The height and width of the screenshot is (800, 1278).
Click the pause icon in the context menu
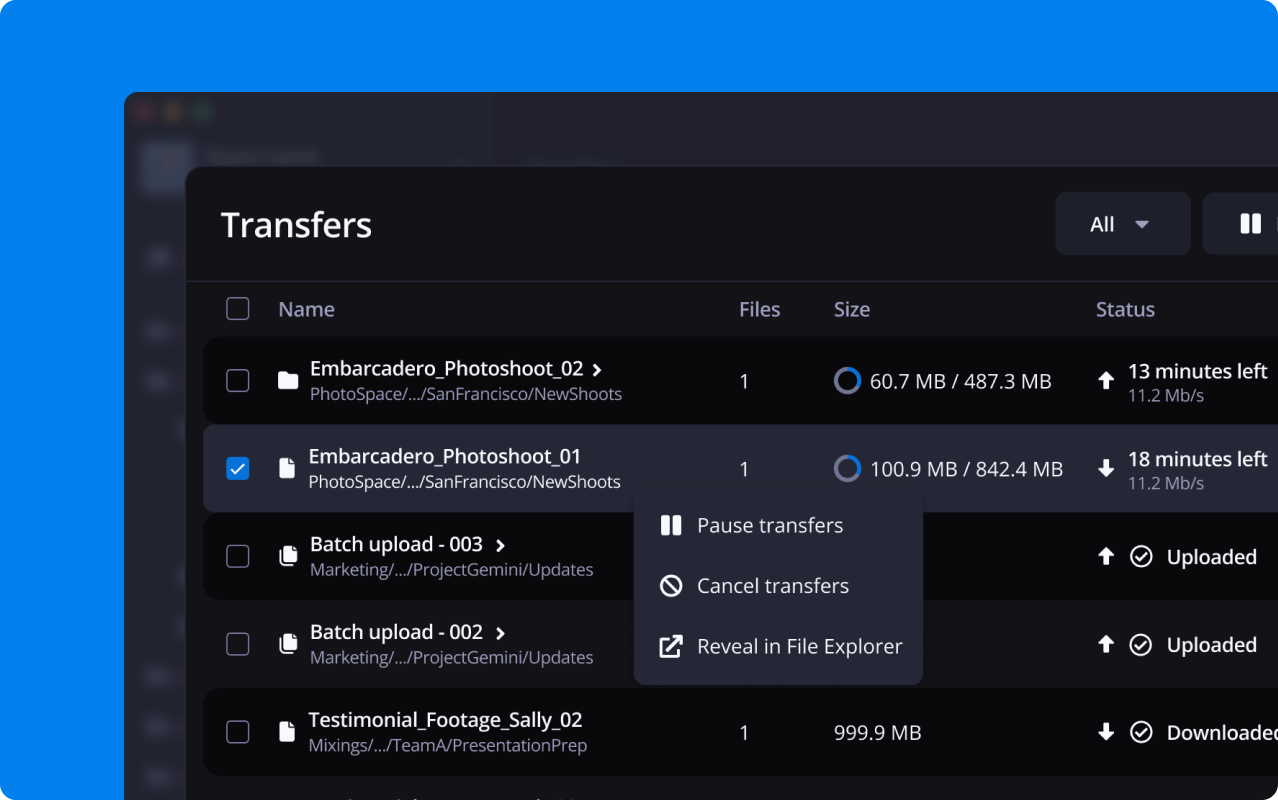[x=671, y=525]
